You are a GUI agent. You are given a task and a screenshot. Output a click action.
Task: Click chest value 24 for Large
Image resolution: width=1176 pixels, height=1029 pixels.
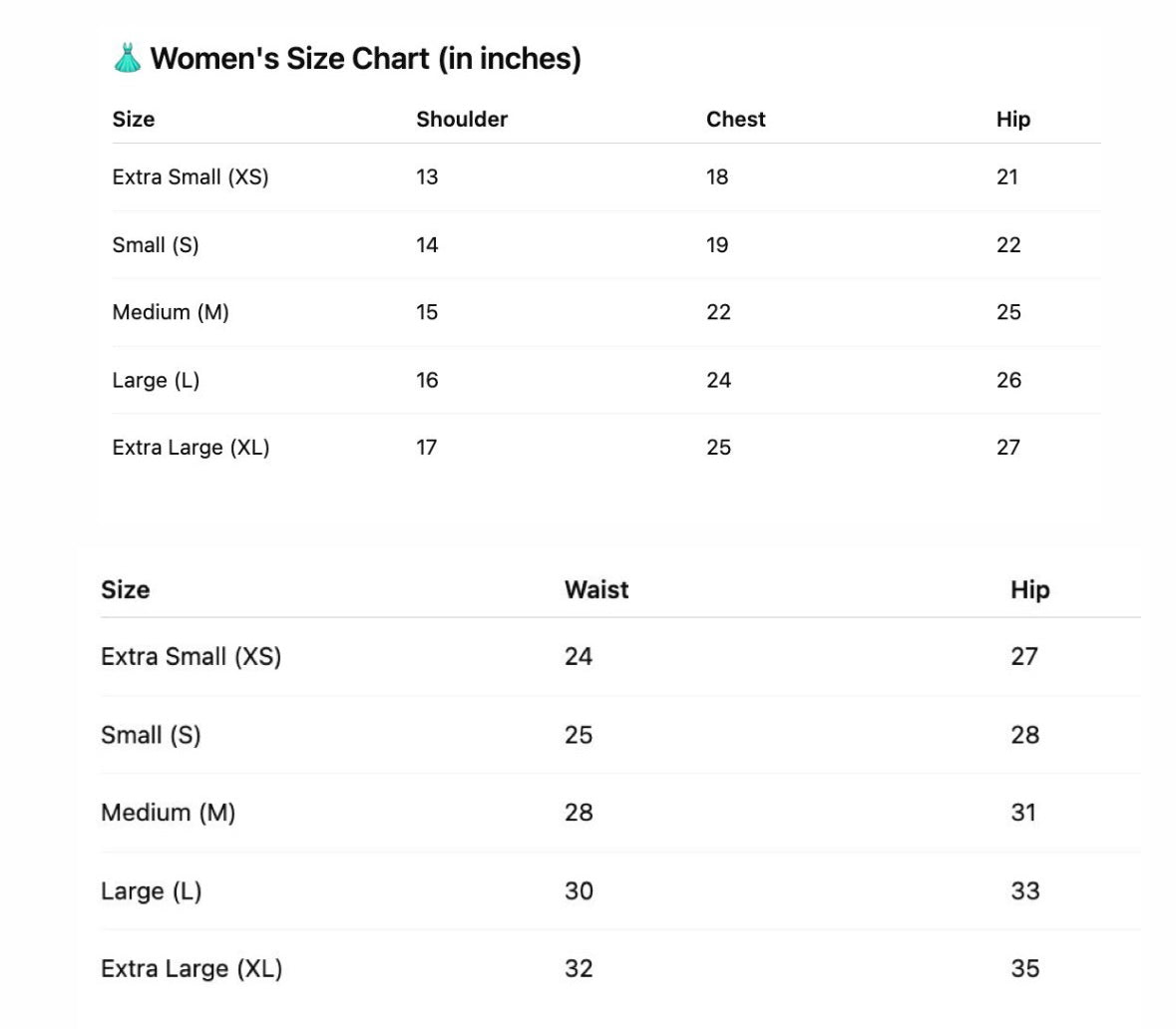(x=718, y=380)
